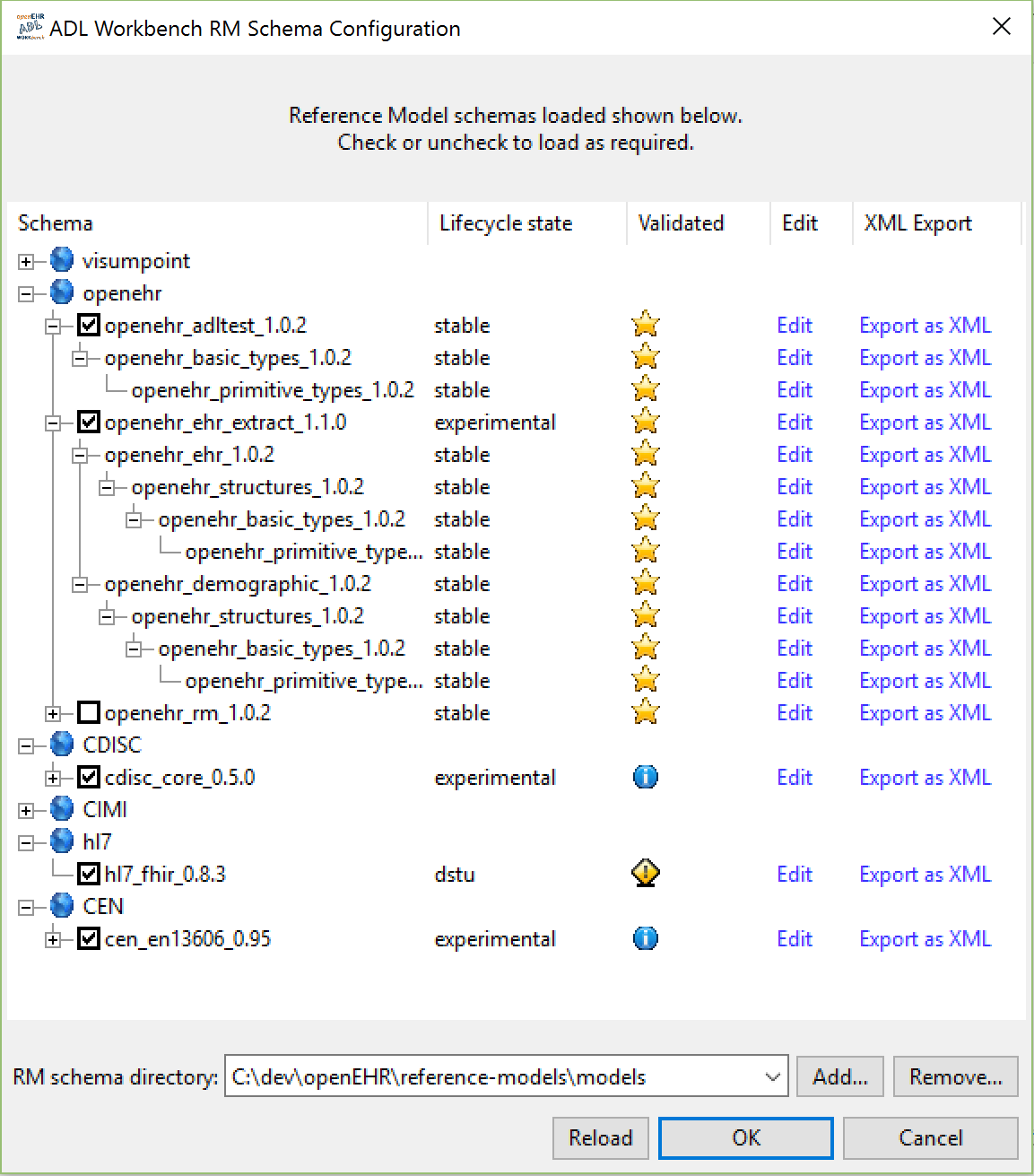This screenshot has height=1176, width=1034.
Task: Collapse the hl7 node
Action: coord(26,843)
